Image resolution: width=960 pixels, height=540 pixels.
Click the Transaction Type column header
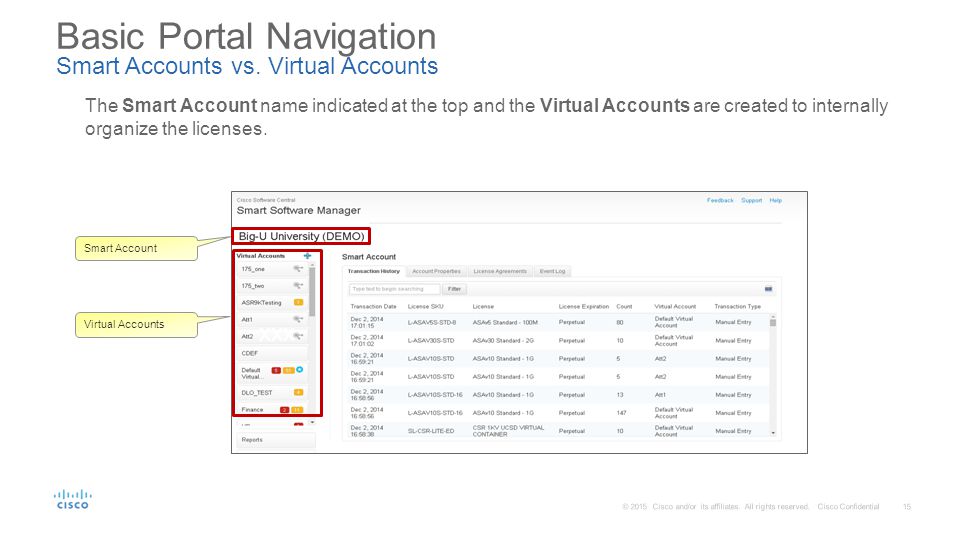click(737, 306)
